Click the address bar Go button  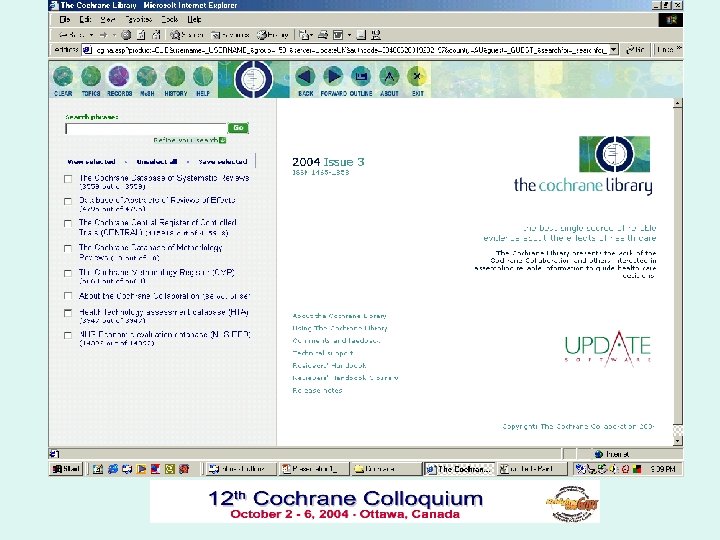pyautogui.click(x=636, y=50)
